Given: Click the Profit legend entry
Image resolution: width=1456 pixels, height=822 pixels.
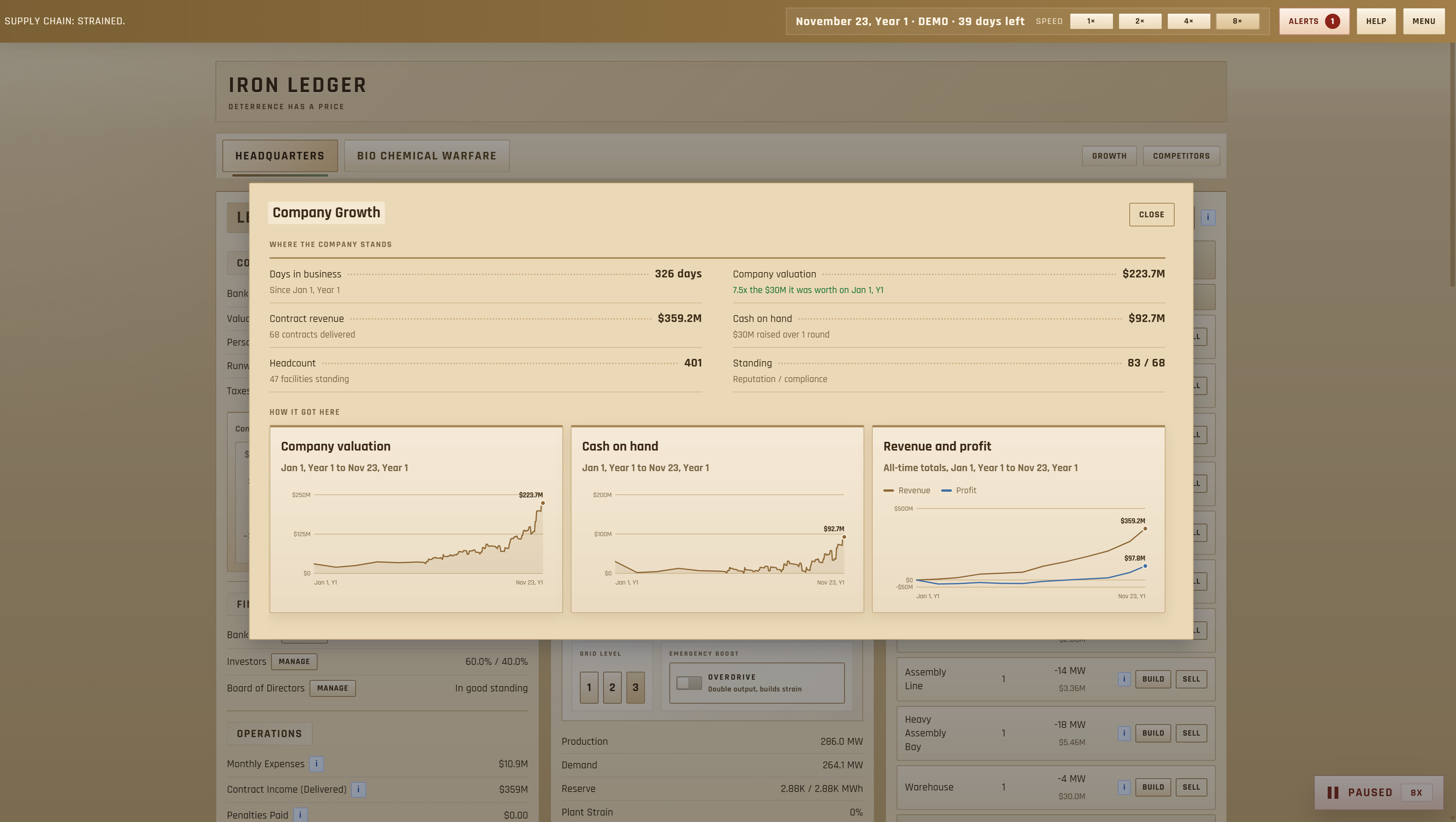Looking at the screenshot, I should [x=959, y=491].
